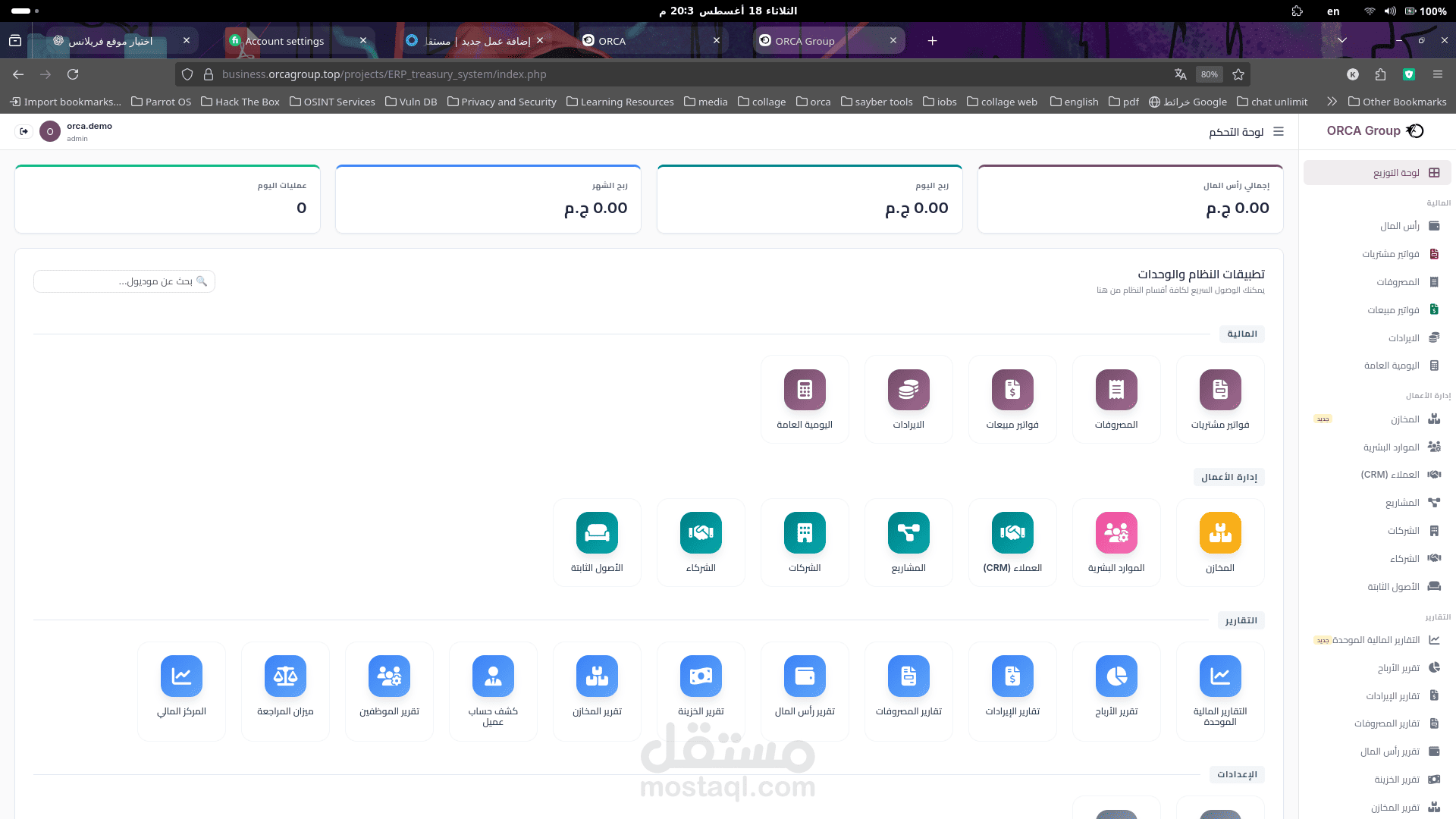Screen dimensions: 1456x819
Task: Click the search field بحث عن موديول
Action: [124, 281]
